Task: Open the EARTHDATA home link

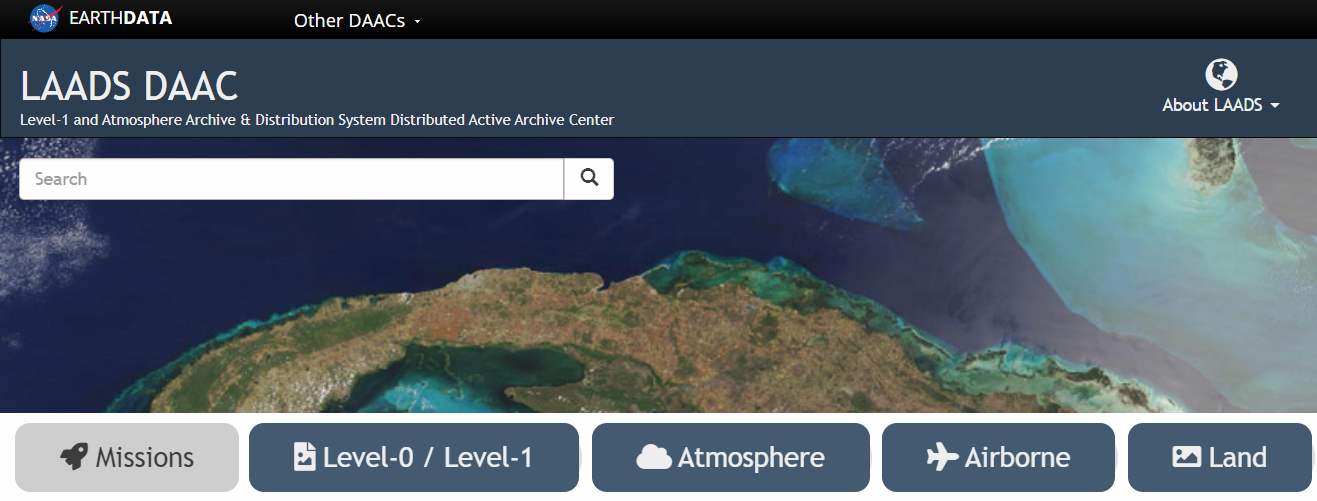Action: tap(121, 18)
